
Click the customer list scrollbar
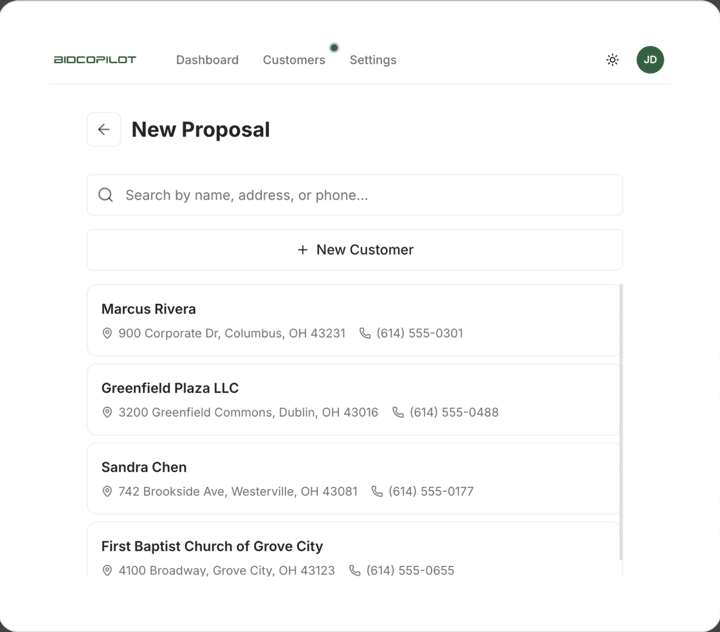click(621, 422)
